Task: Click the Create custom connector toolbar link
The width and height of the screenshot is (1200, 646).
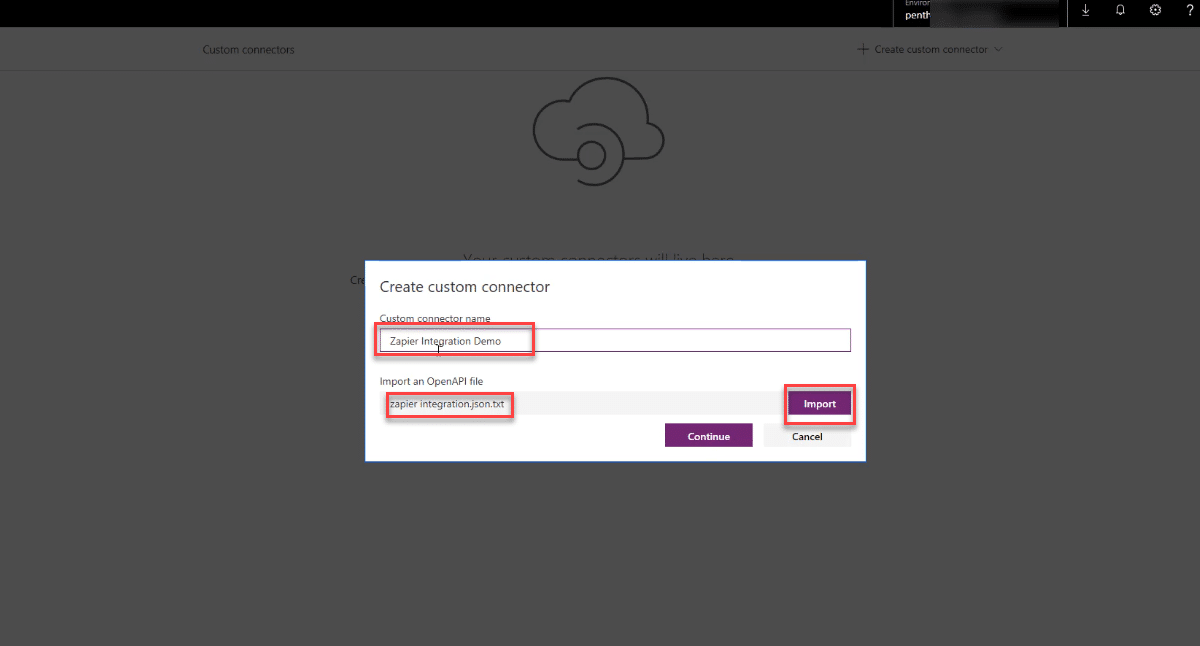Action: 930,50
